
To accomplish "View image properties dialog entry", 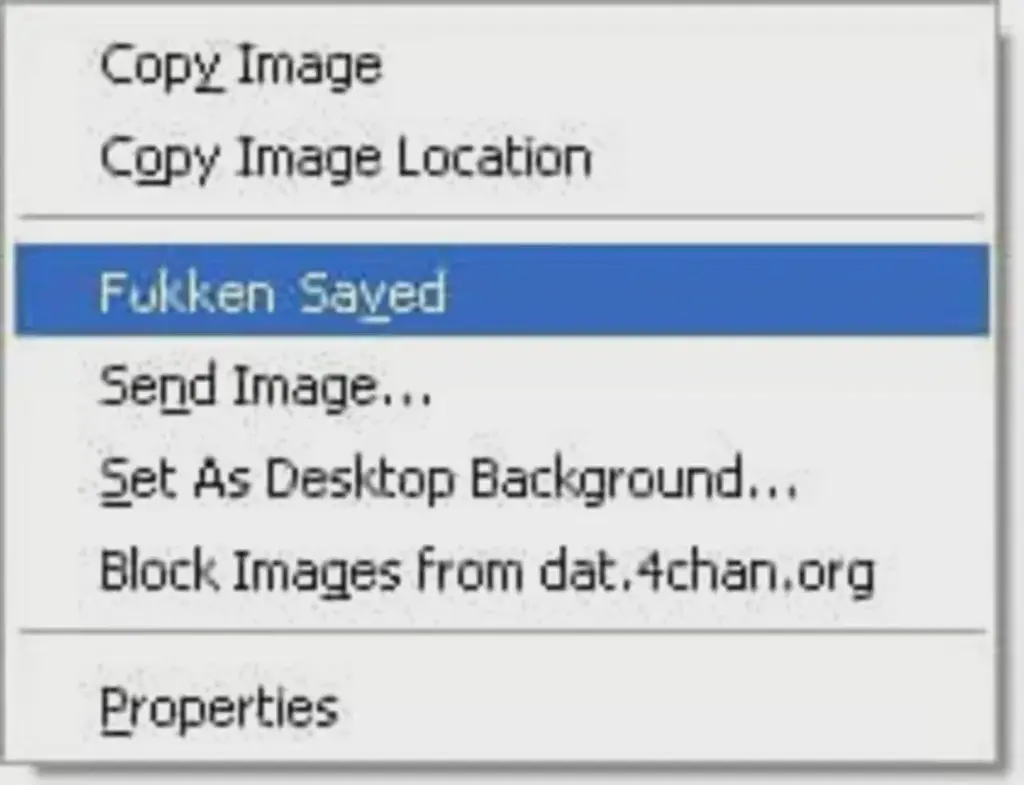I will click(x=502, y=709).
